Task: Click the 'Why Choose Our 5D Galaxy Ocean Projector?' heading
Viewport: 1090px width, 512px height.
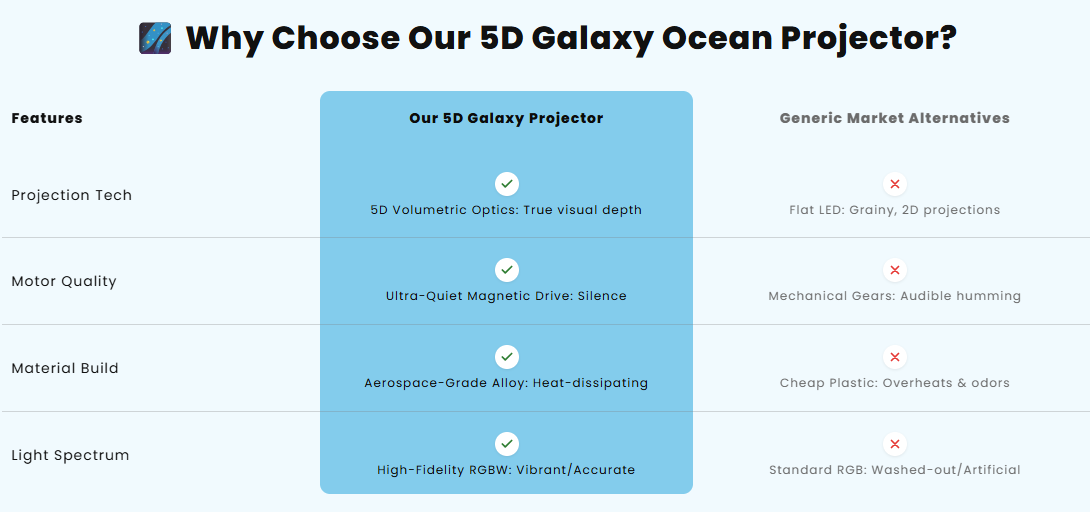Action: pos(571,38)
